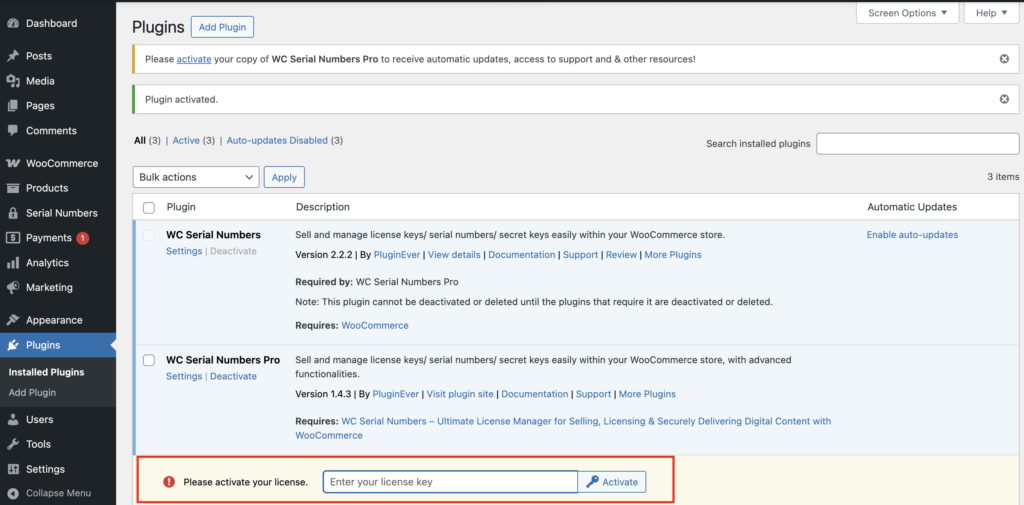1024x505 pixels.
Task: Tick the select-all checkbox in Plugin header
Action: pos(149,208)
